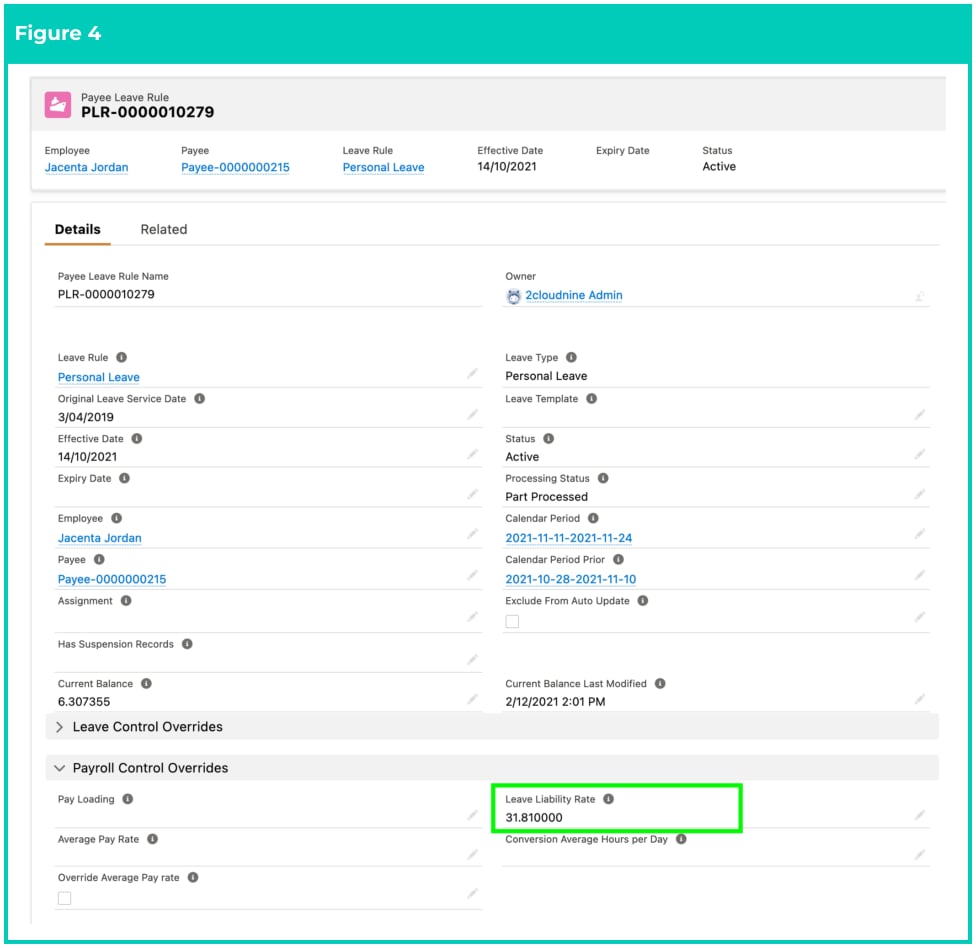976x948 pixels.
Task: Click the 2cloudnine Admin owner avatar icon
Action: point(514,296)
